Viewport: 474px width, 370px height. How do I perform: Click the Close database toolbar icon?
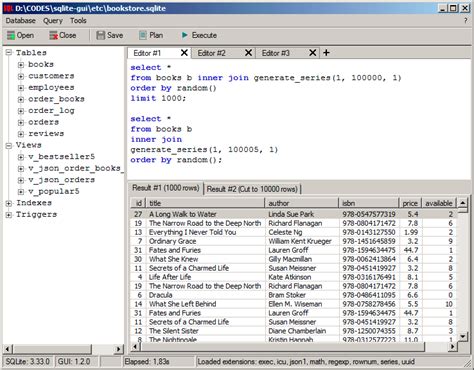pos(53,35)
